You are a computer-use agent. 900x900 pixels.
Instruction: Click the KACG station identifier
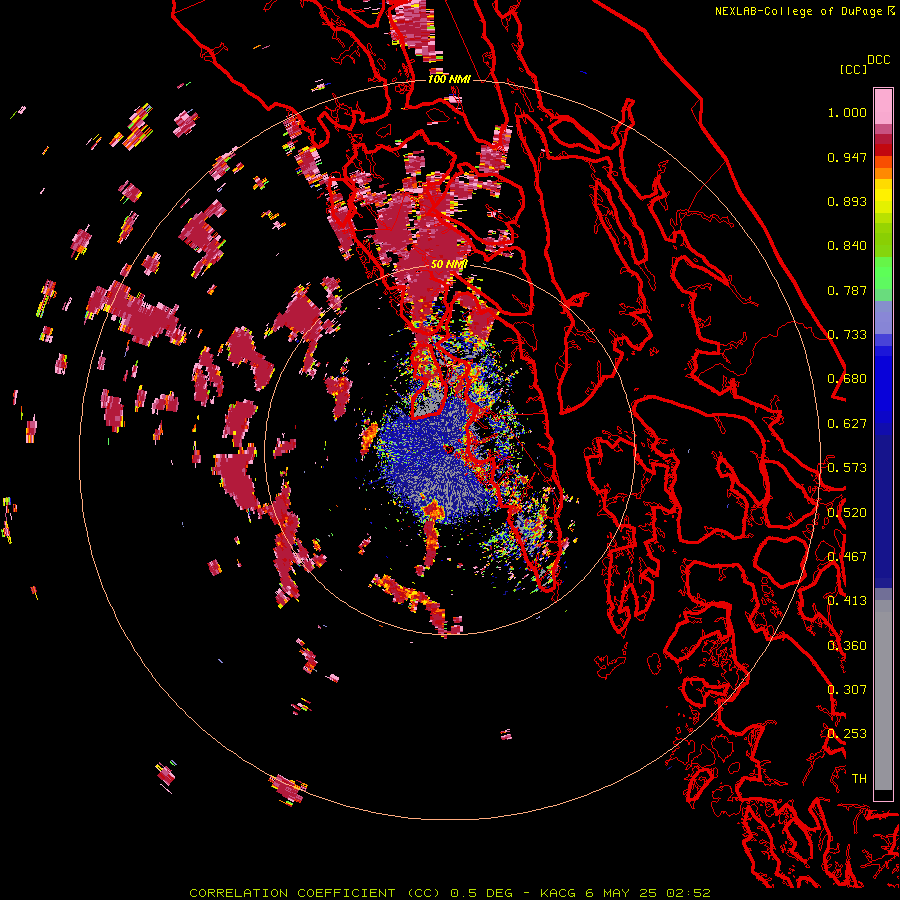pyautogui.click(x=558, y=893)
